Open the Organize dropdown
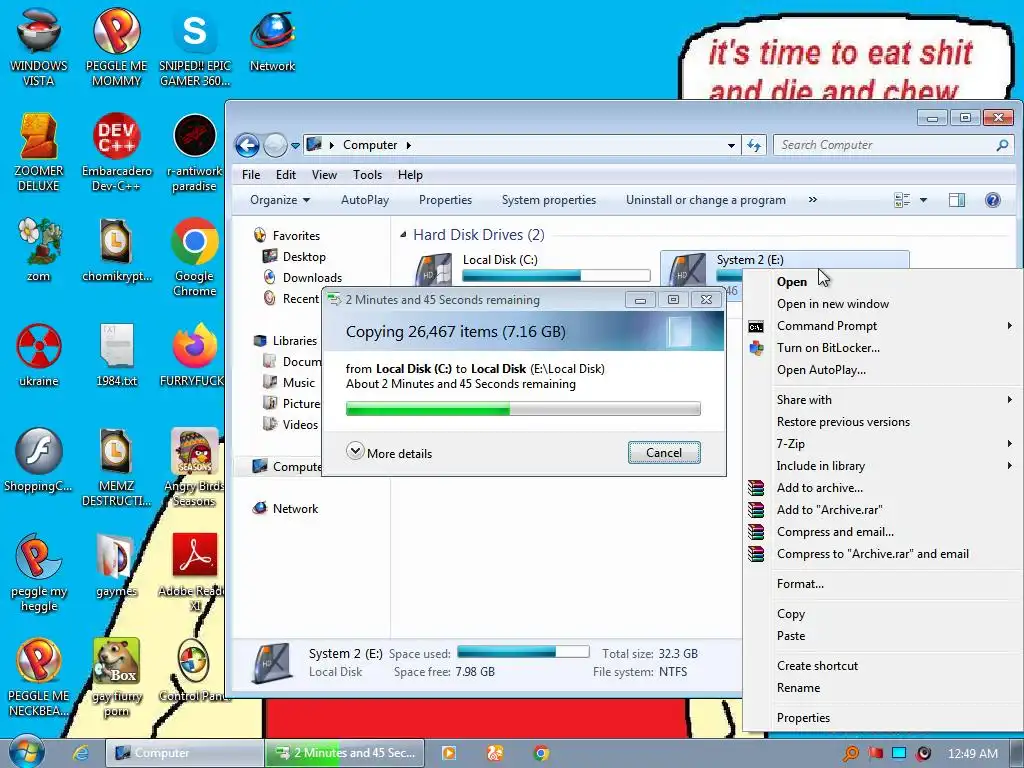The image size is (1024, 768). click(280, 200)
